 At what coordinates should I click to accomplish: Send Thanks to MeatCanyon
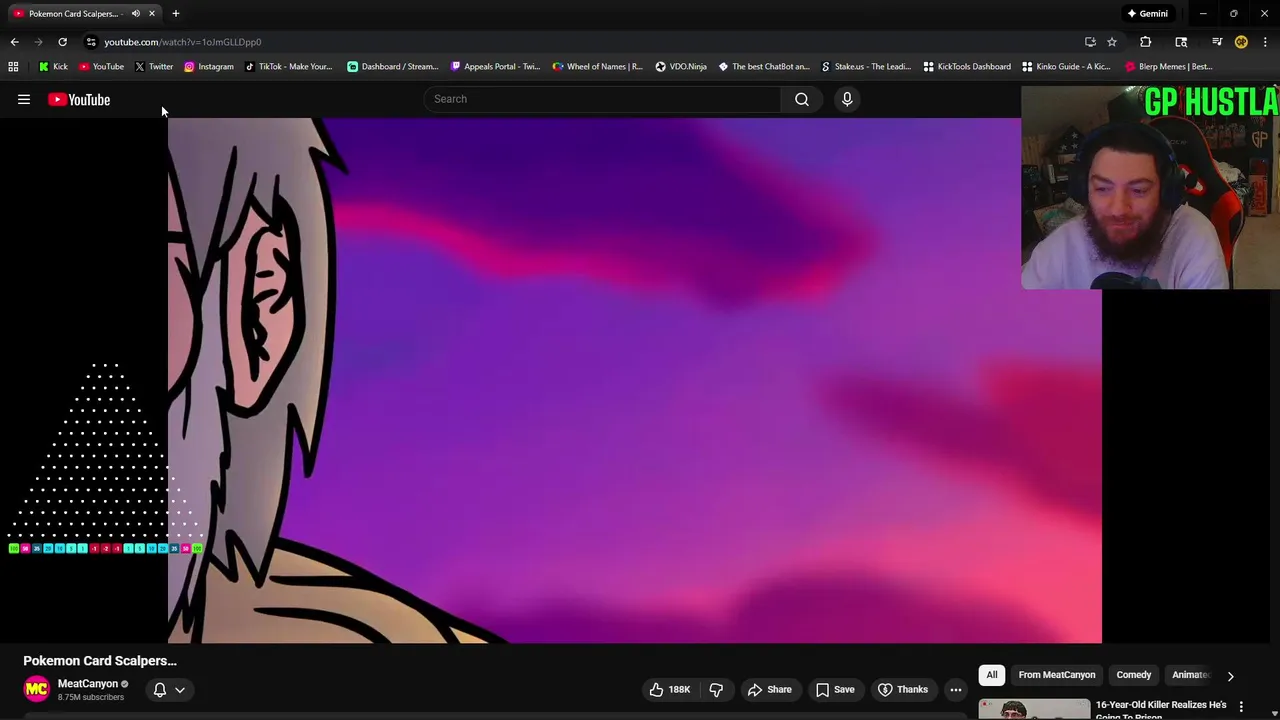tap(903, 689)
